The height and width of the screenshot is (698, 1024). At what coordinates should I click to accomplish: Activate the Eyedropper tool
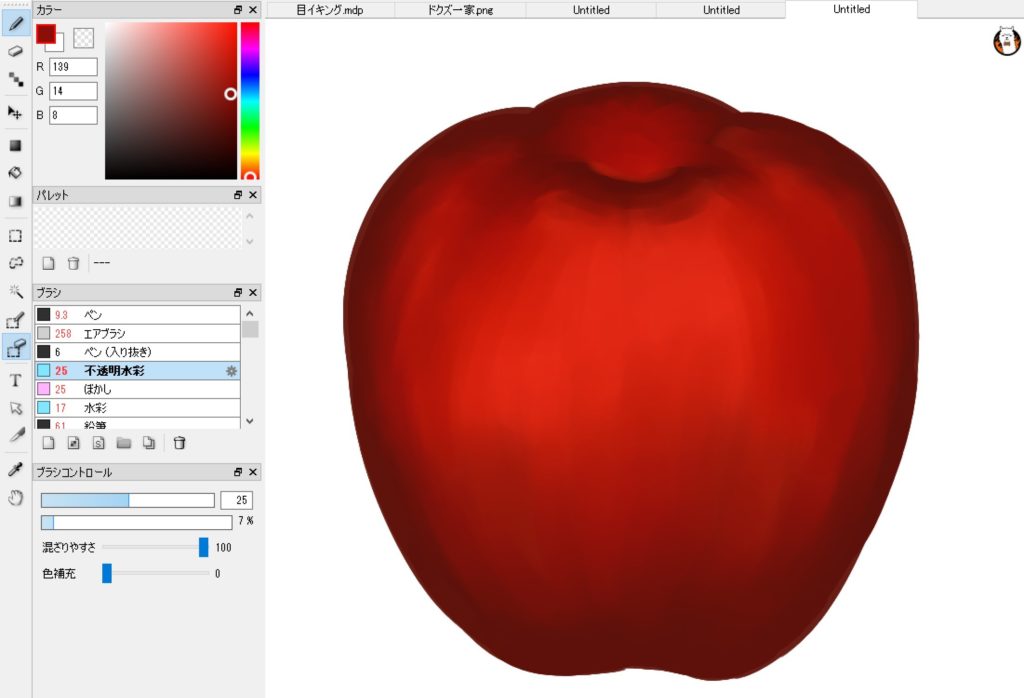point(15,469)
